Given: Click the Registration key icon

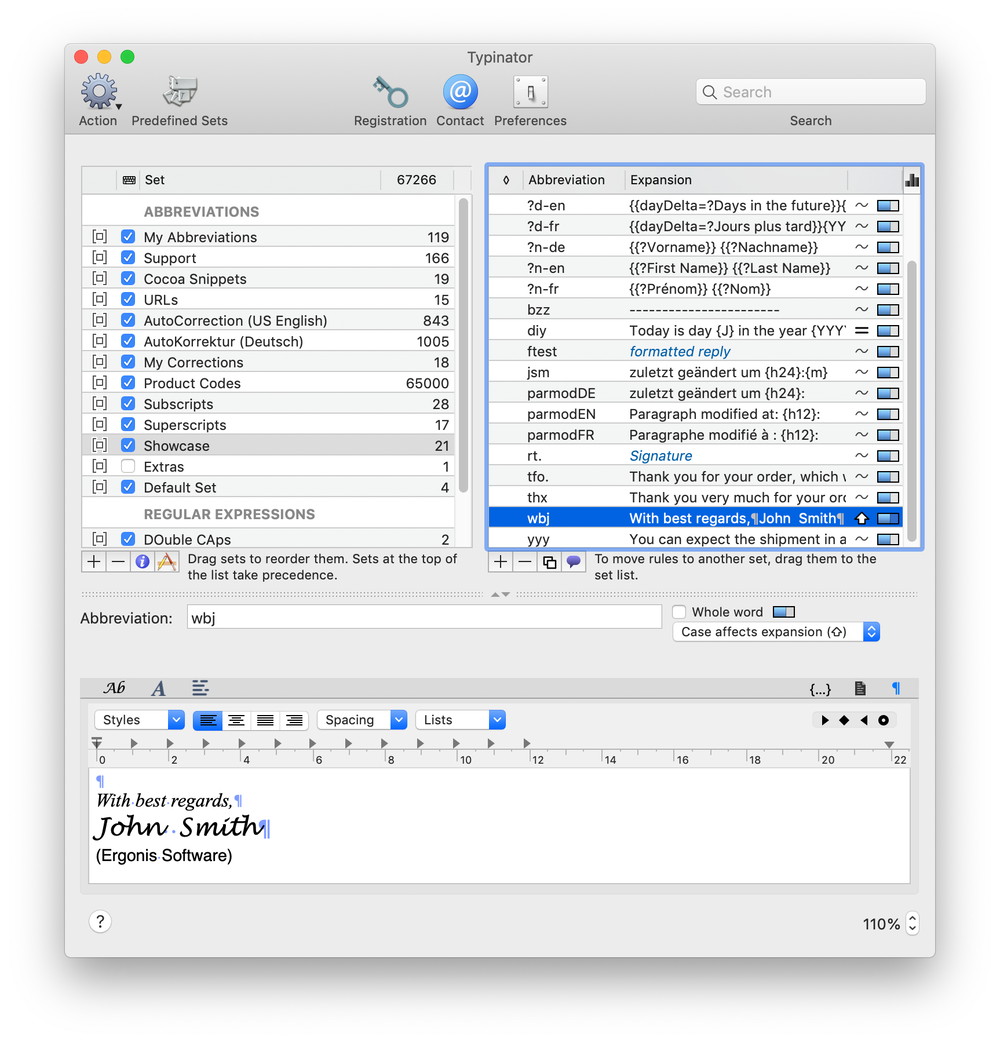Looking at the screenshot, I should tap(390, 92).
